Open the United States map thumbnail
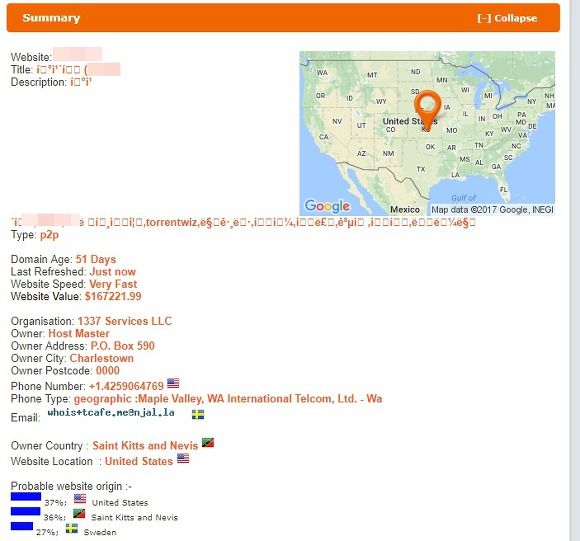The width and height of the screenshot is (580, 541). pos(427,133)
